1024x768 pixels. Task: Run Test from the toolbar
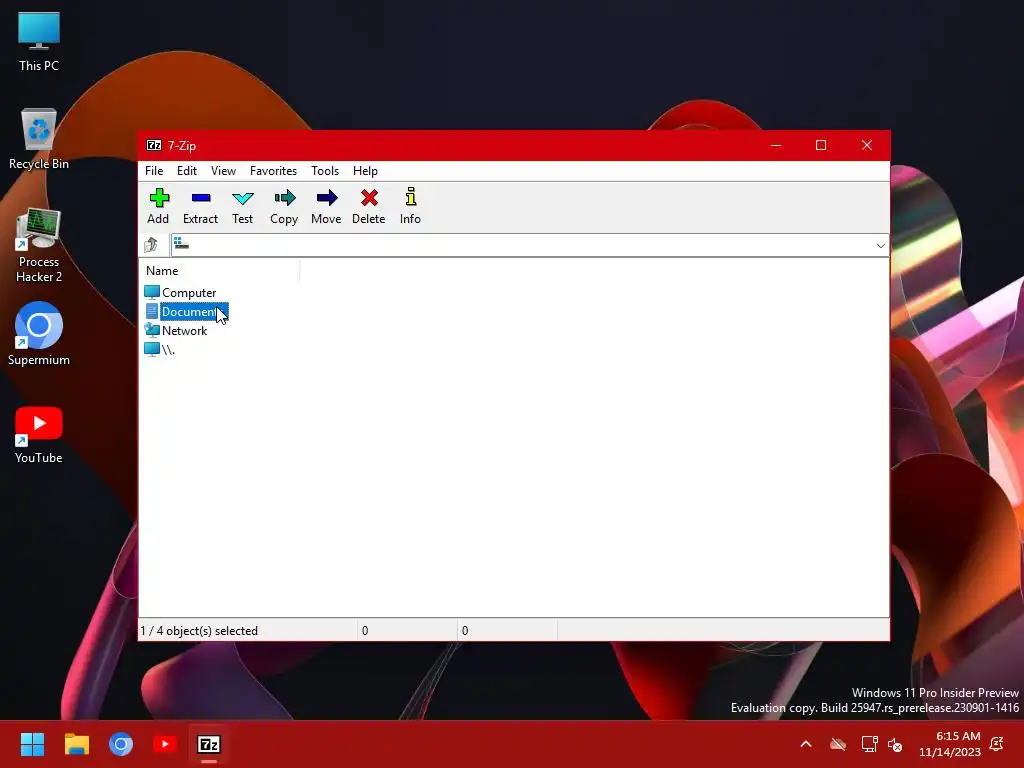point(242,206)
